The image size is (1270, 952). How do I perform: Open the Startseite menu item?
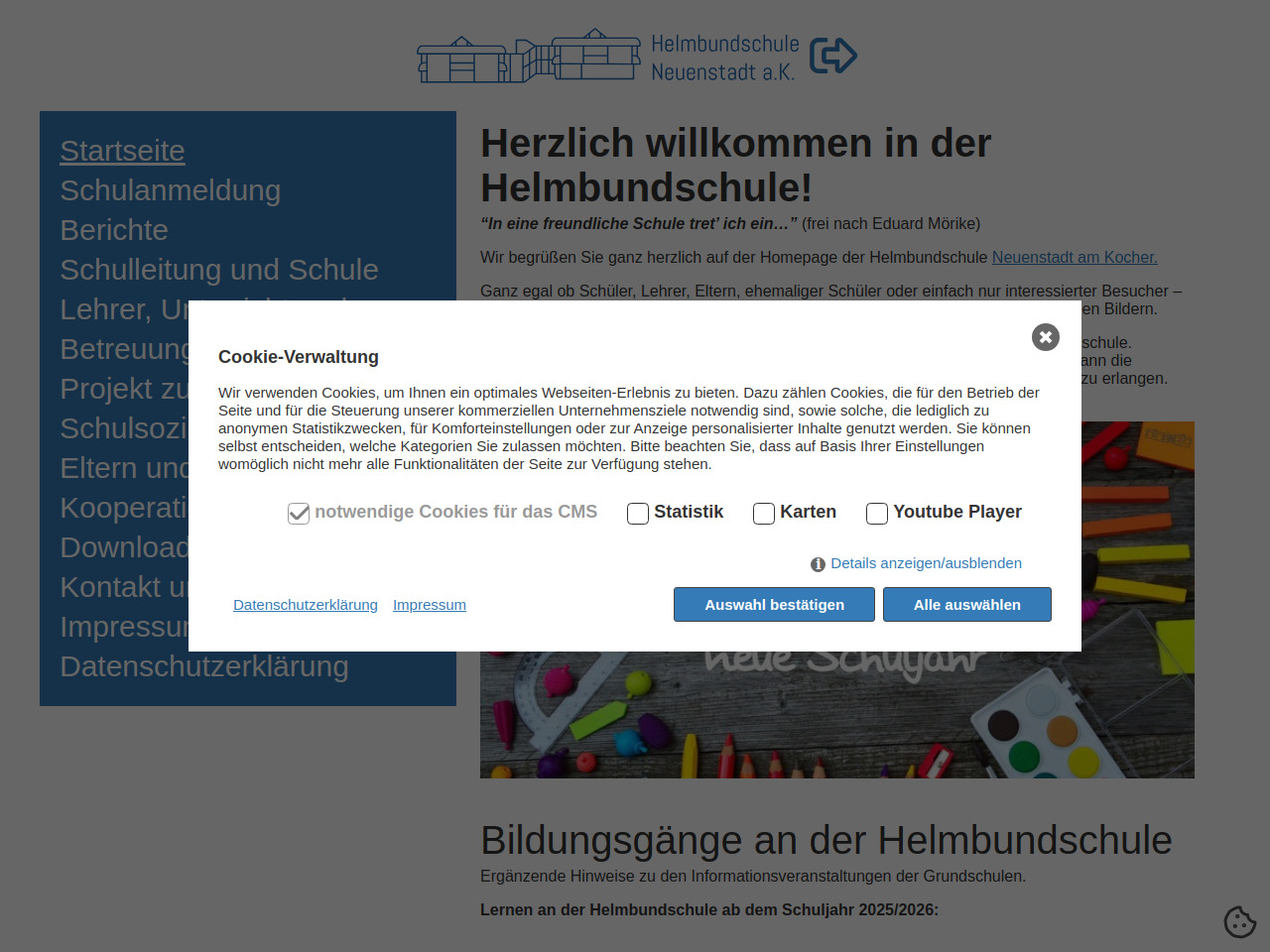point(122,151)
